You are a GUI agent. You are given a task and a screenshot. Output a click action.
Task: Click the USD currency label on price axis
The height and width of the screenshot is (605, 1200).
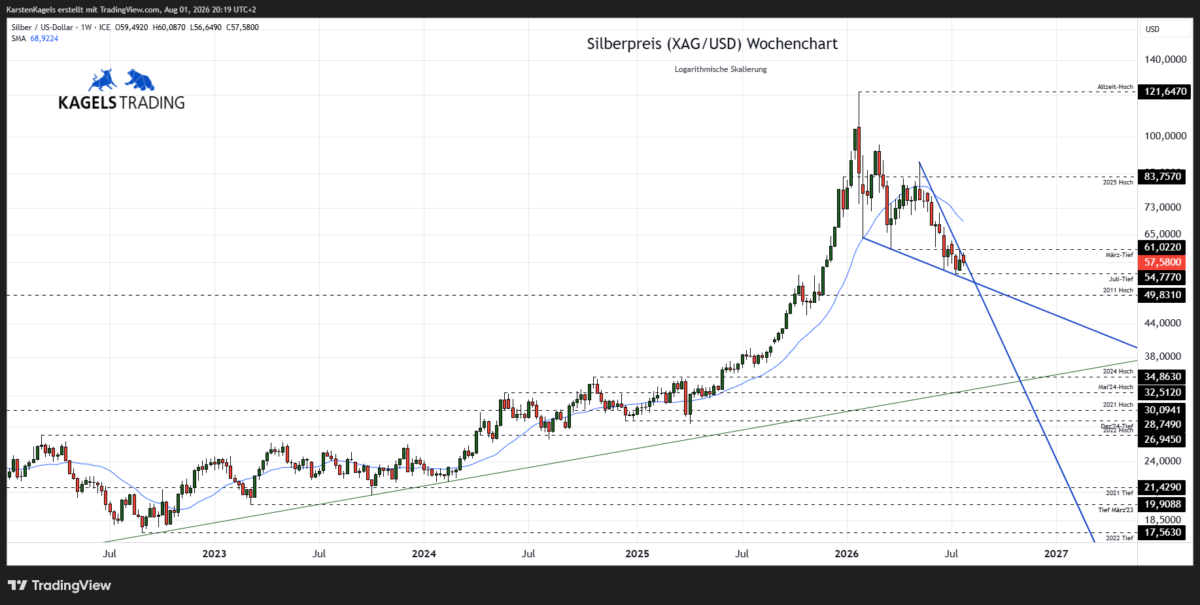tap(1152, 28)
